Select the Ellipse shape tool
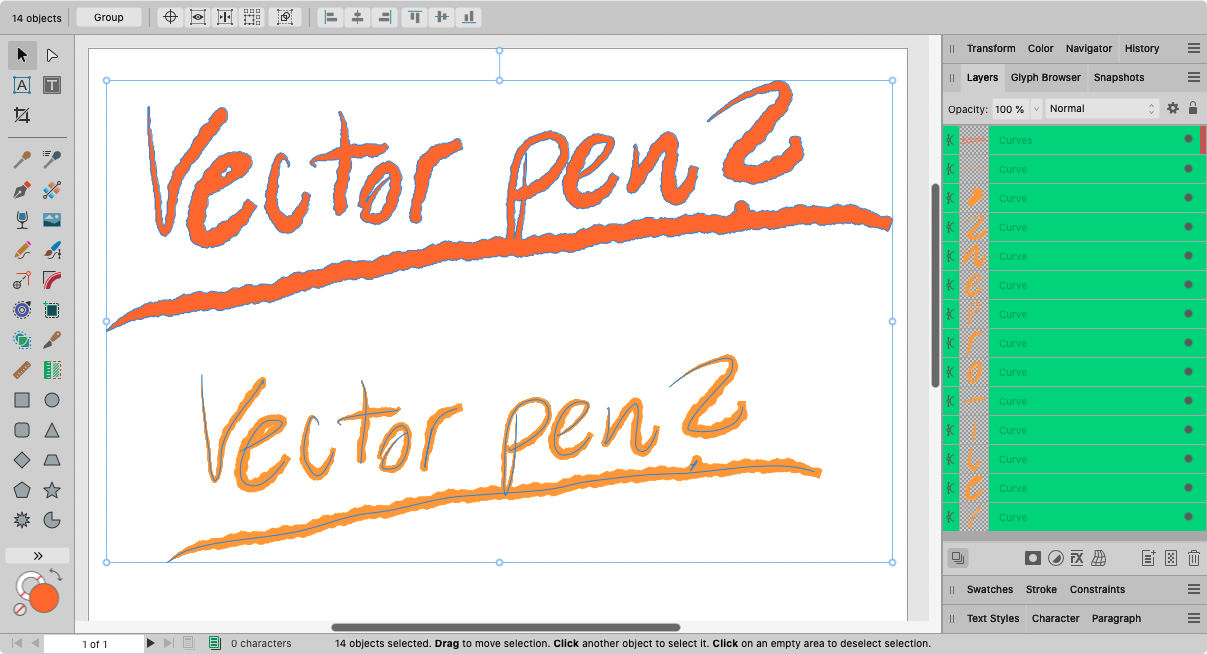Screen dimensions: 1207x654 point(52,400)
